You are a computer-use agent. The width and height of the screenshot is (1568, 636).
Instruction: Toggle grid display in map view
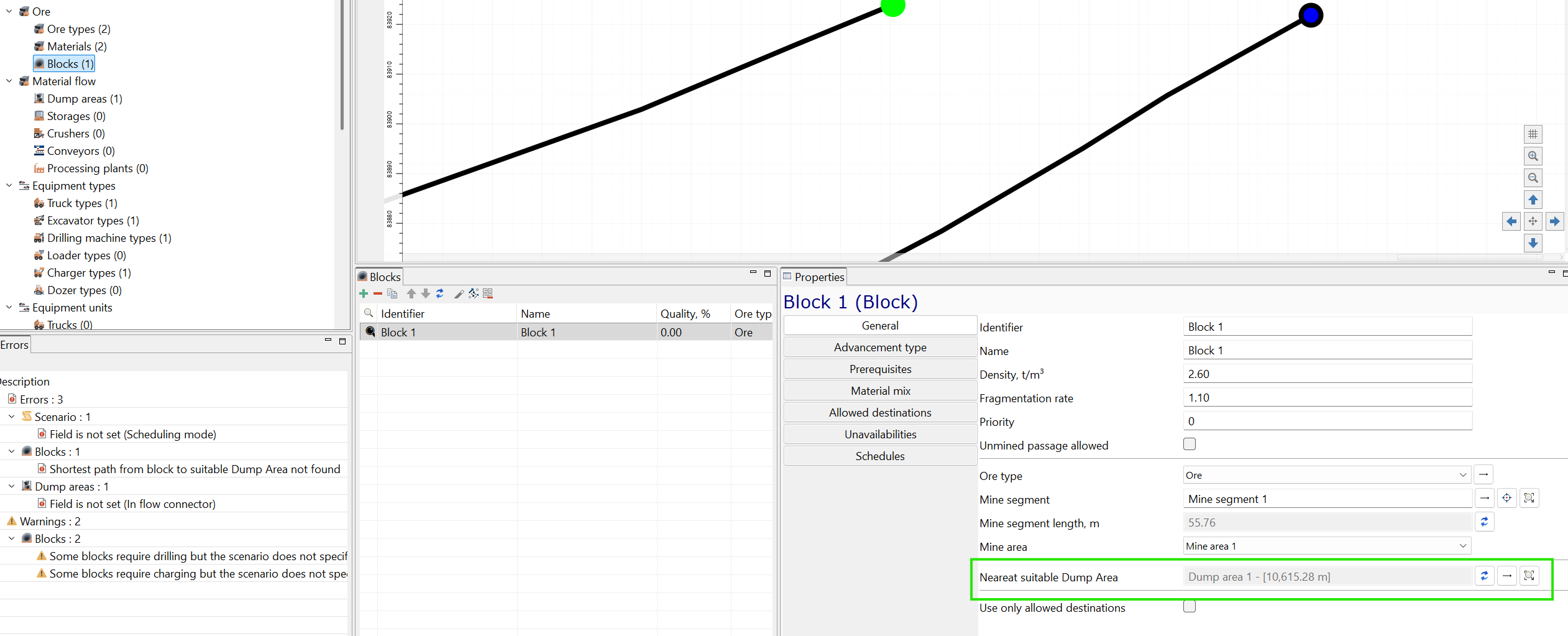click(x=1533, y=134)
